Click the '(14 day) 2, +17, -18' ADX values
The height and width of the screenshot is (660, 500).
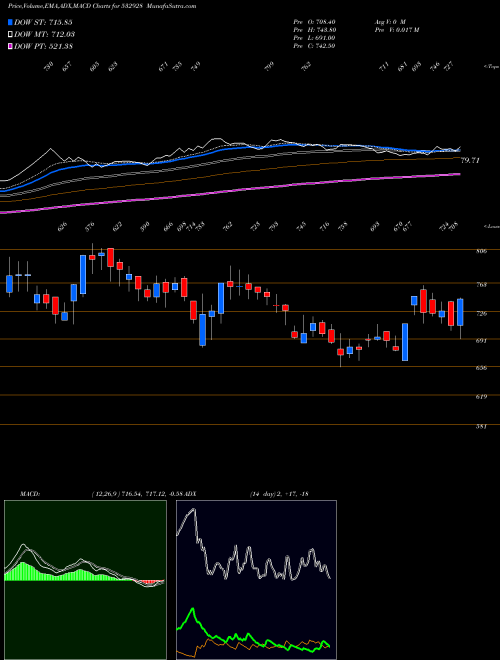pos(279,493)
